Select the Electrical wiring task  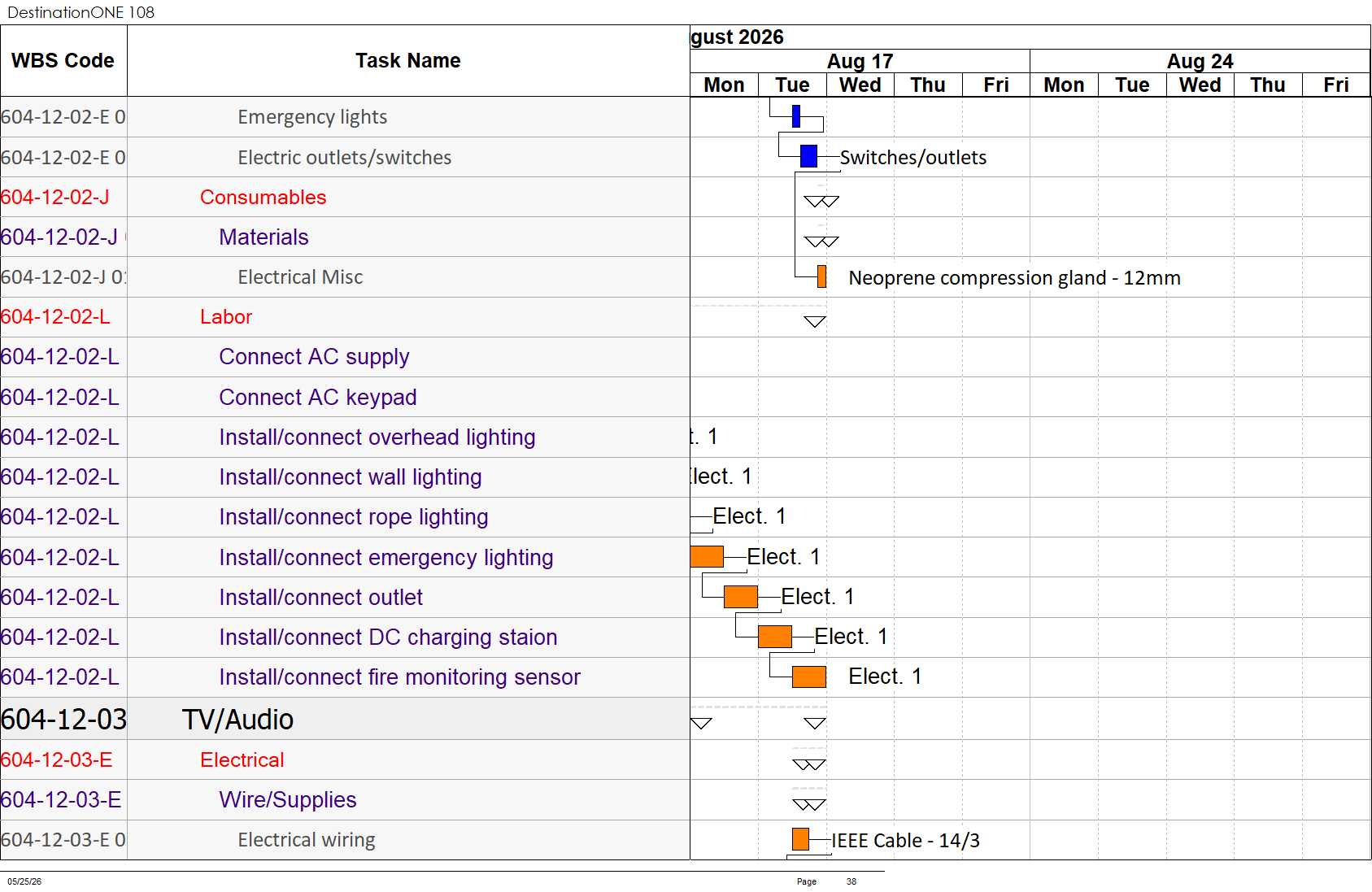pyautogui.click(x=307, y=839)
